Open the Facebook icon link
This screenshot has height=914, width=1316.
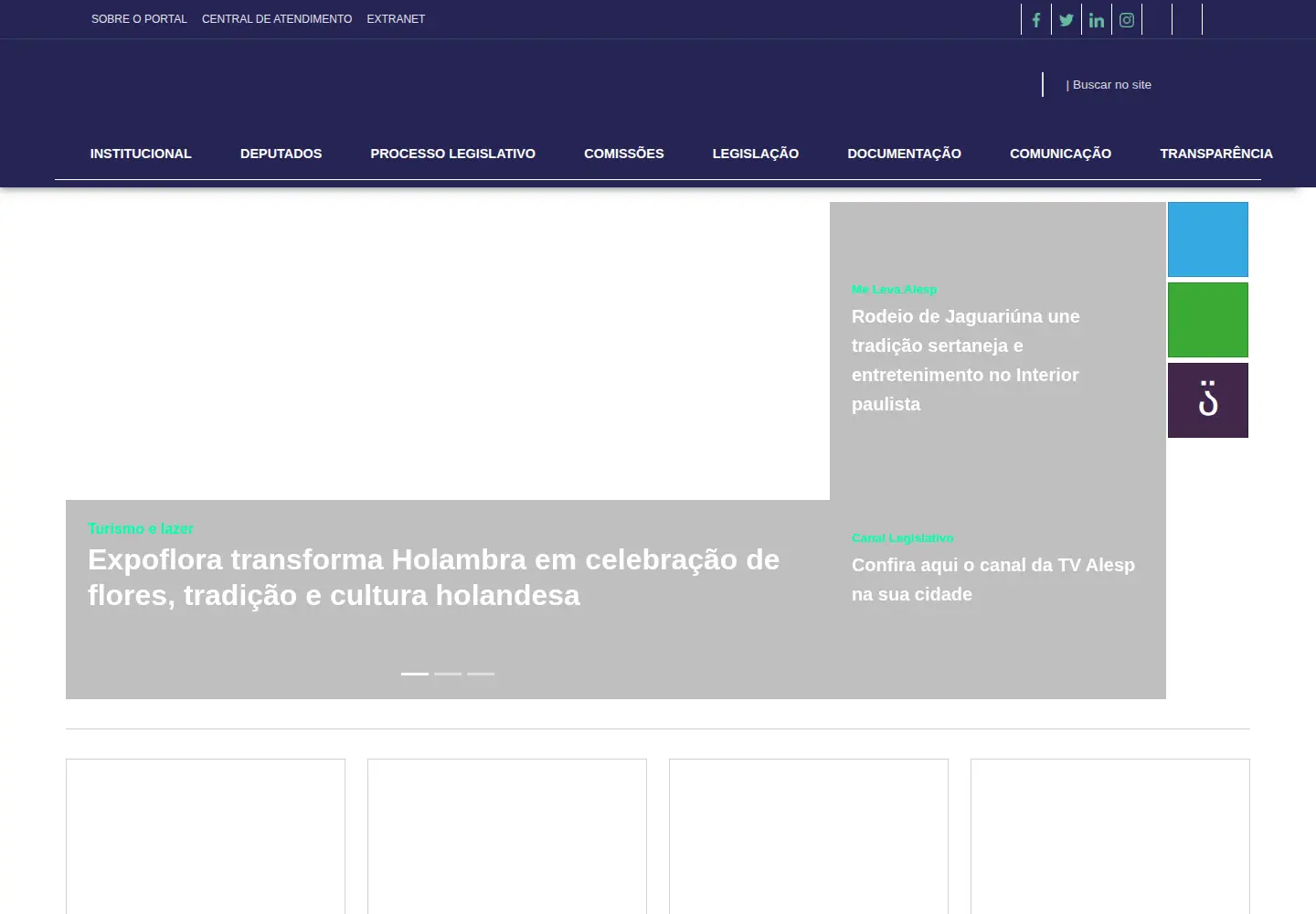pos(1036,20)
